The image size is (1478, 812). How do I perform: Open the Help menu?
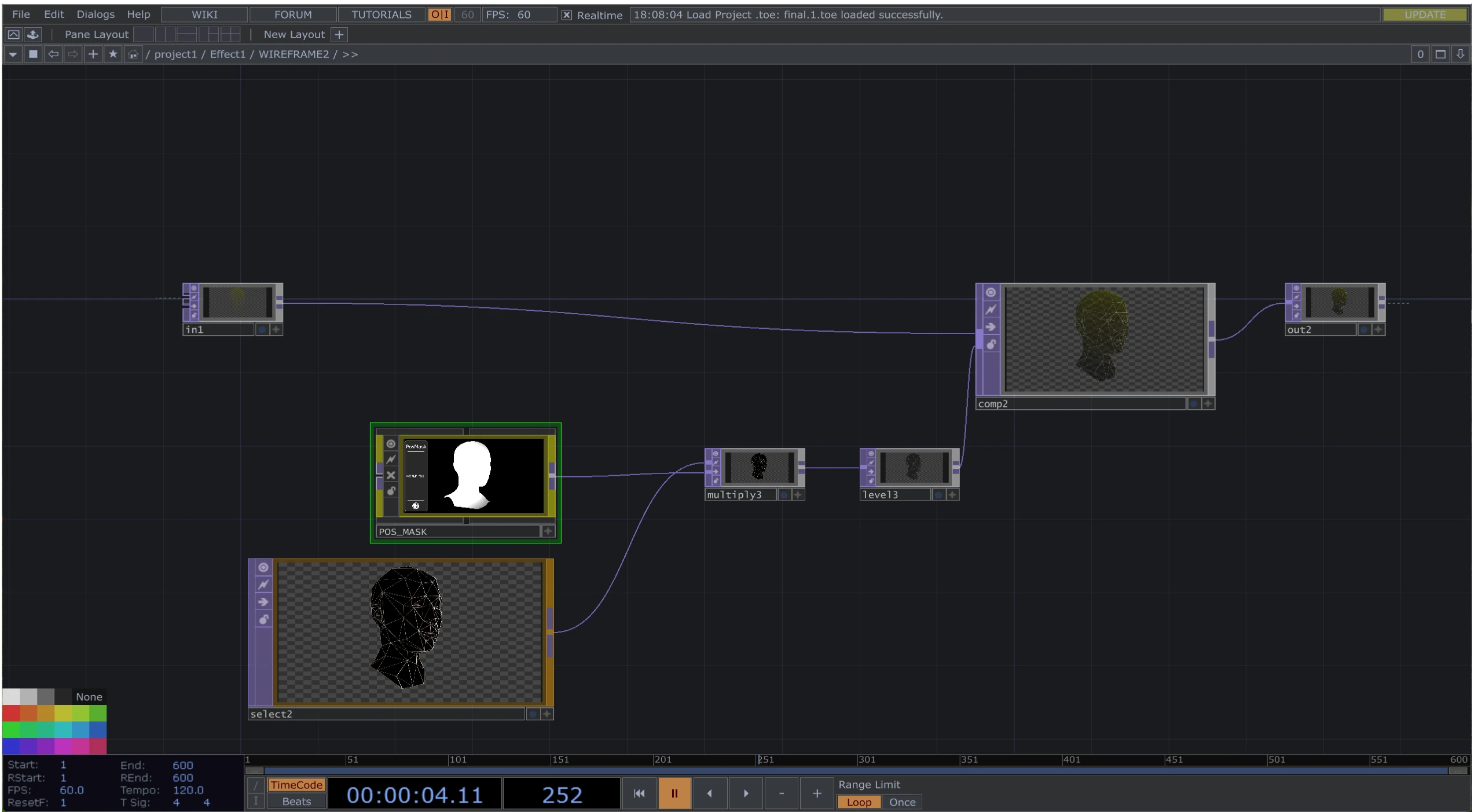tap(138, 14)
